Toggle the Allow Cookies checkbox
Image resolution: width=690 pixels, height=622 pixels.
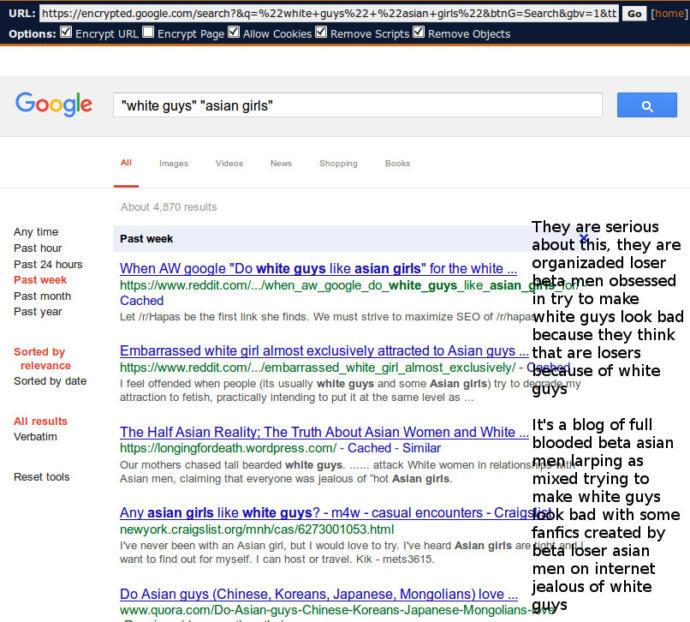point(234,32)
